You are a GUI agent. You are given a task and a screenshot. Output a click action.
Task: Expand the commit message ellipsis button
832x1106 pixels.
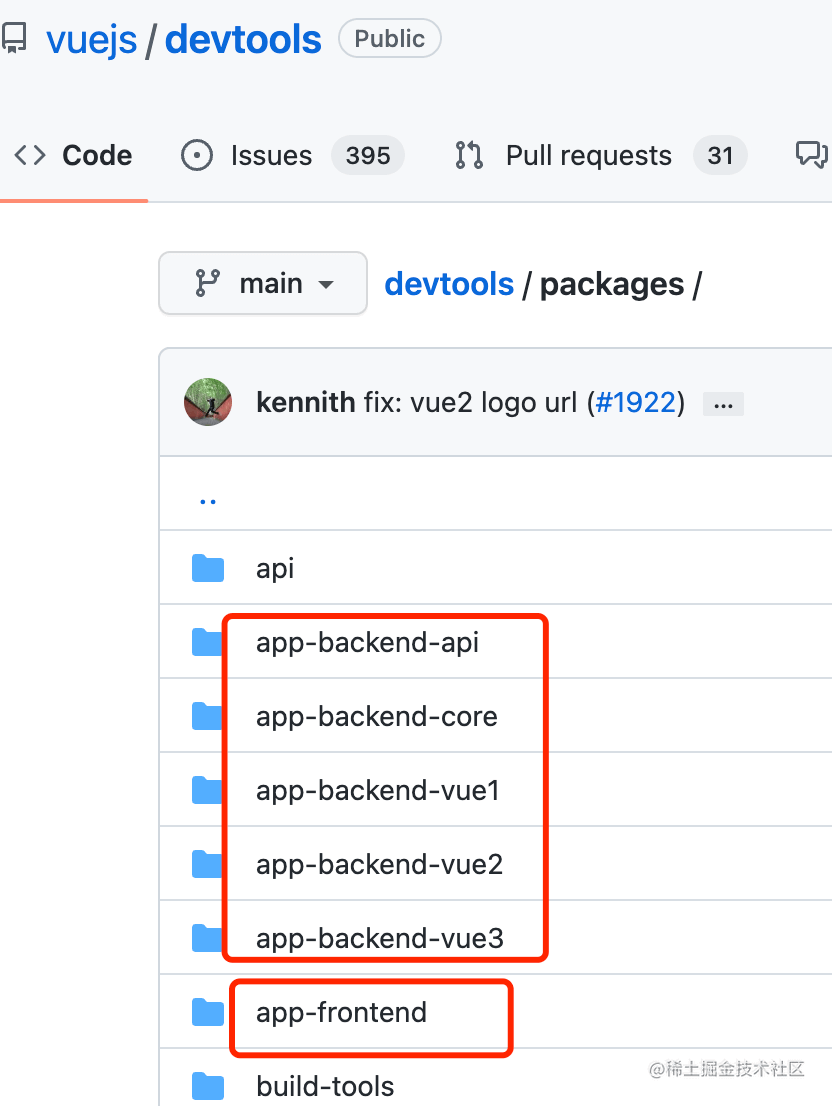point(723,404)
